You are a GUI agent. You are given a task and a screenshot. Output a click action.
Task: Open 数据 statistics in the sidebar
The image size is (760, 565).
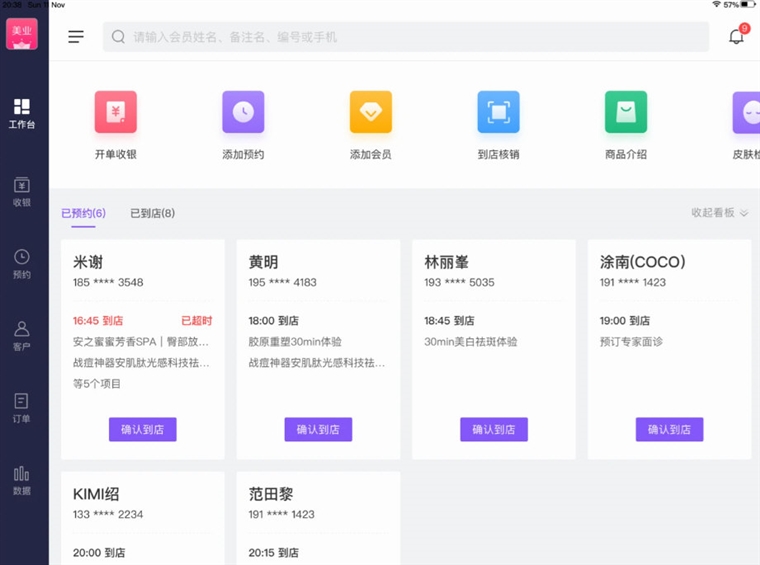[x=22, y=480]
